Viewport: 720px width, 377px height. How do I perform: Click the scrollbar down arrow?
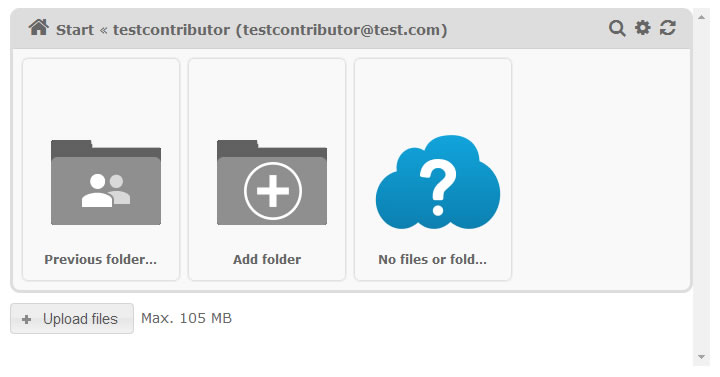point(701,357)
